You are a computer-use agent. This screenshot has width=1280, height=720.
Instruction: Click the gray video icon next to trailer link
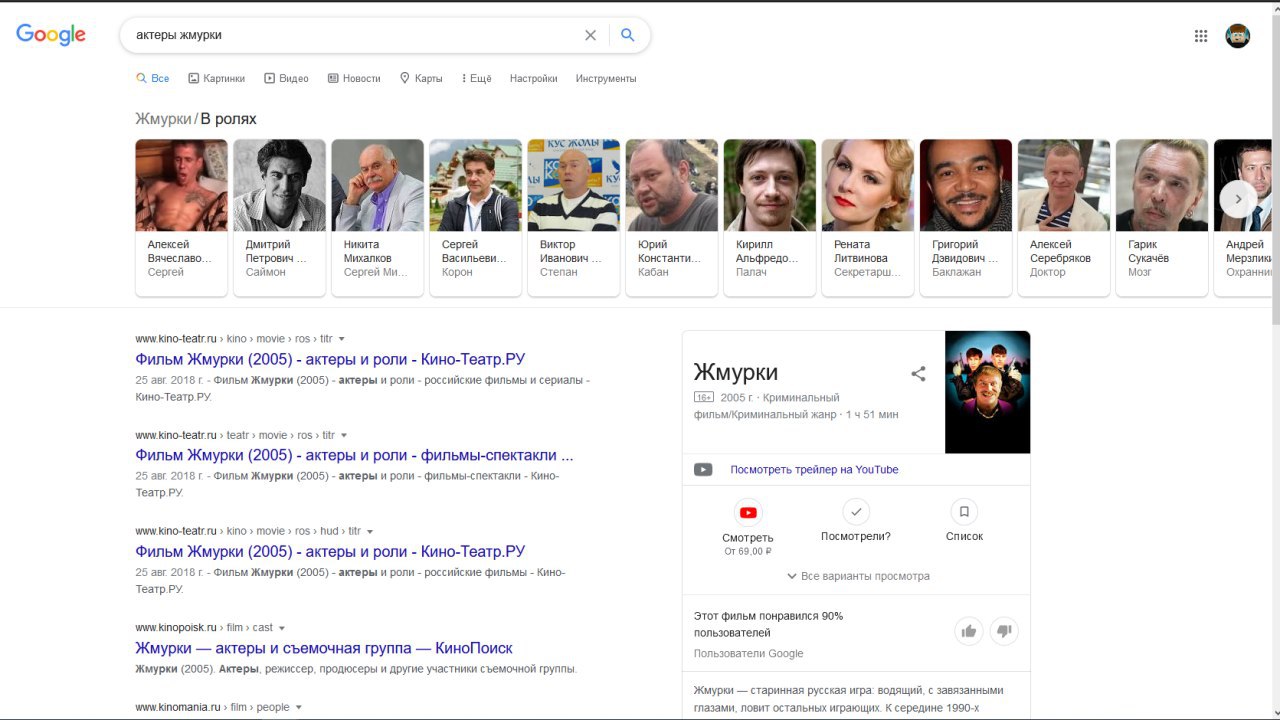(703, 470)
